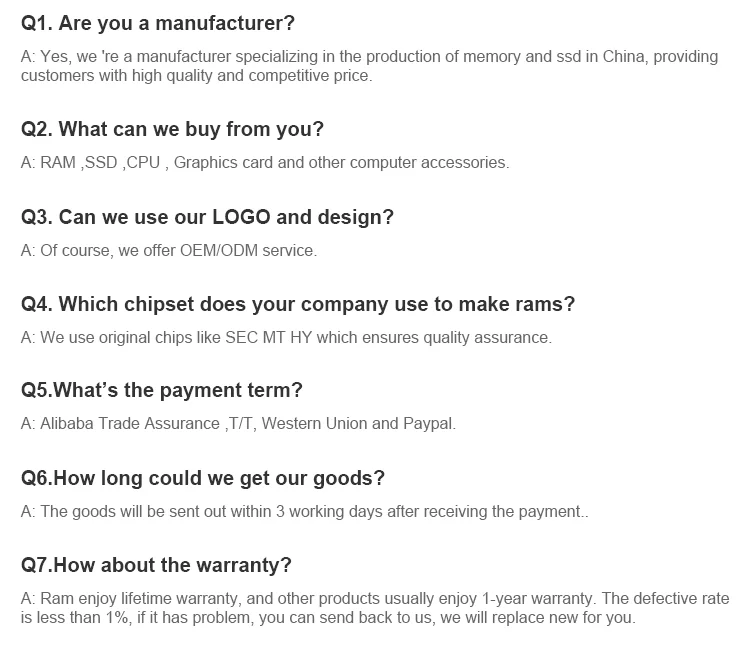750x664 pixels.
Task: Click the word 'LOGO' in the Q3 heading
Action: coord(239,217)
